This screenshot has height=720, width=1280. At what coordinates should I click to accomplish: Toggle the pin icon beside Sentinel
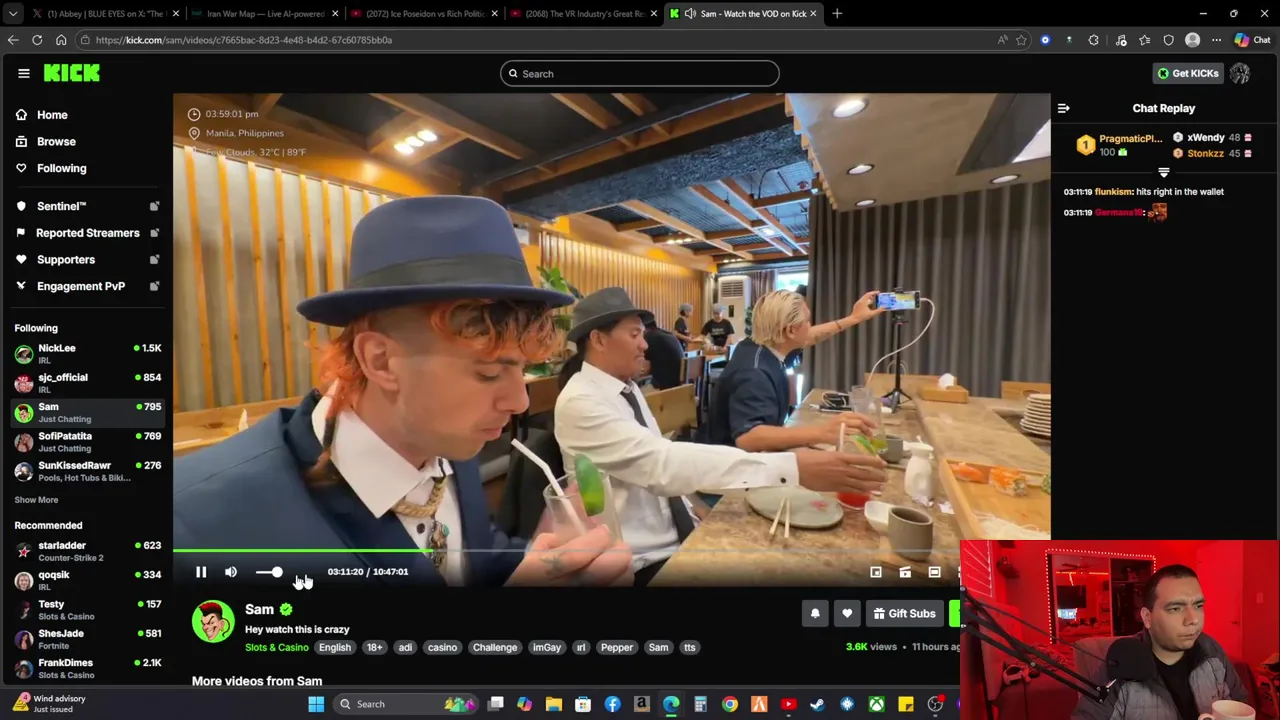click(154, 206)
